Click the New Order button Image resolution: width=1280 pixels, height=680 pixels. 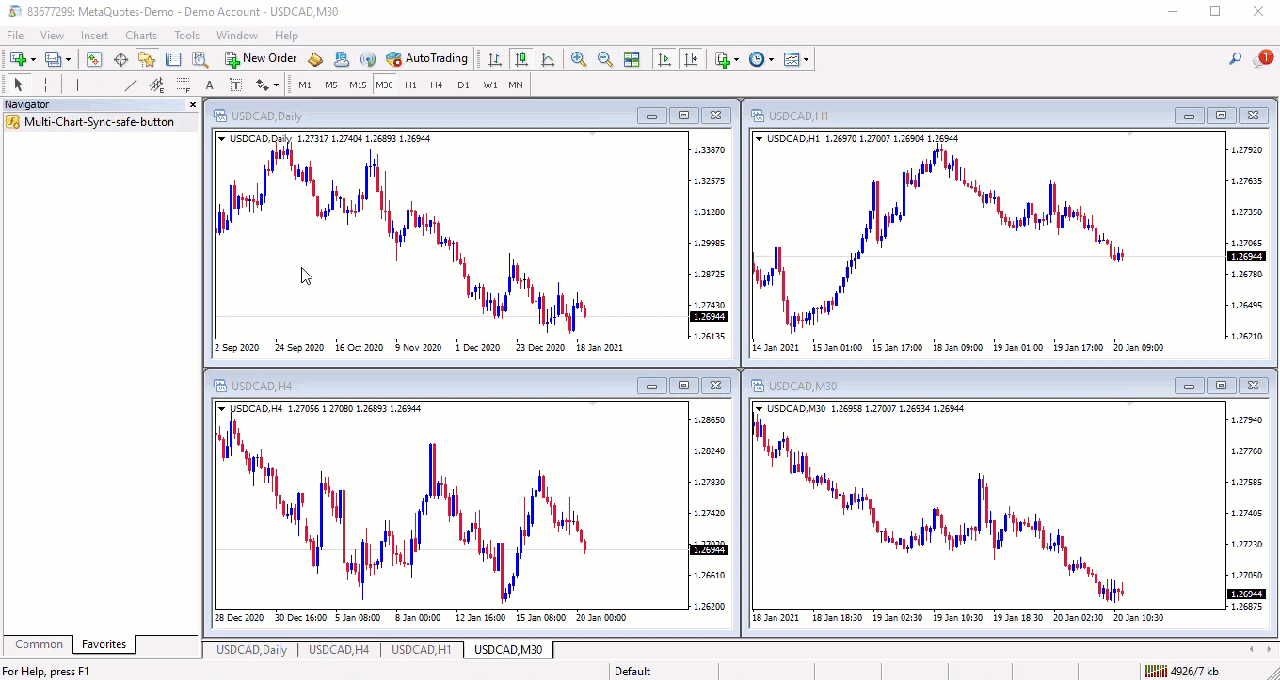pos(260,59)
